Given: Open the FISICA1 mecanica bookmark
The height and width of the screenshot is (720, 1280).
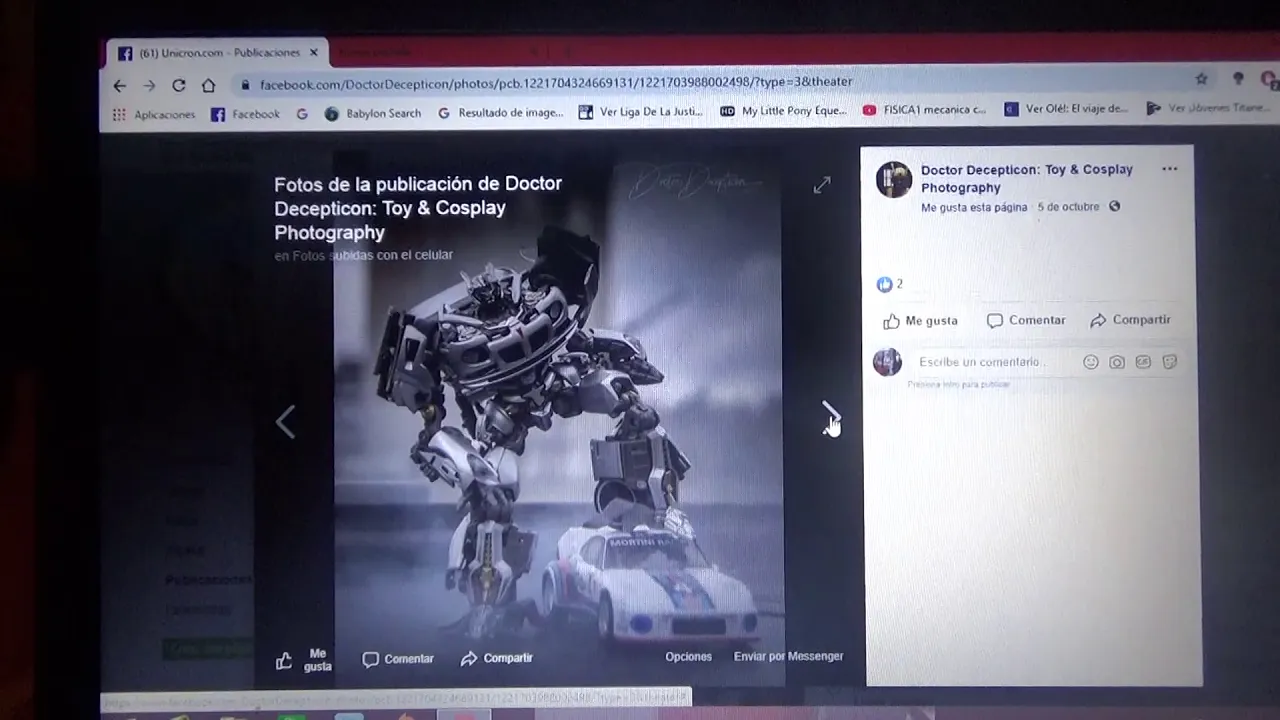Looking at the screenshot, I should (x=925, y=110).
